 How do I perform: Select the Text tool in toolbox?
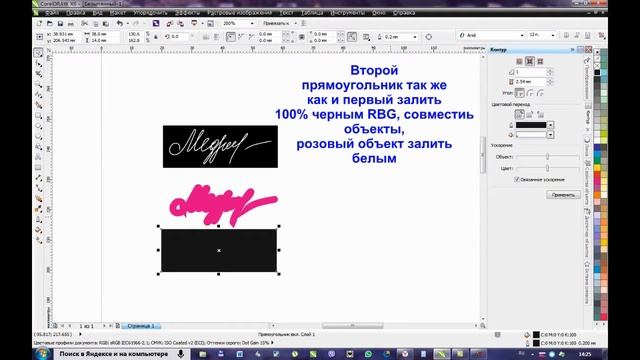pos(38,157)
